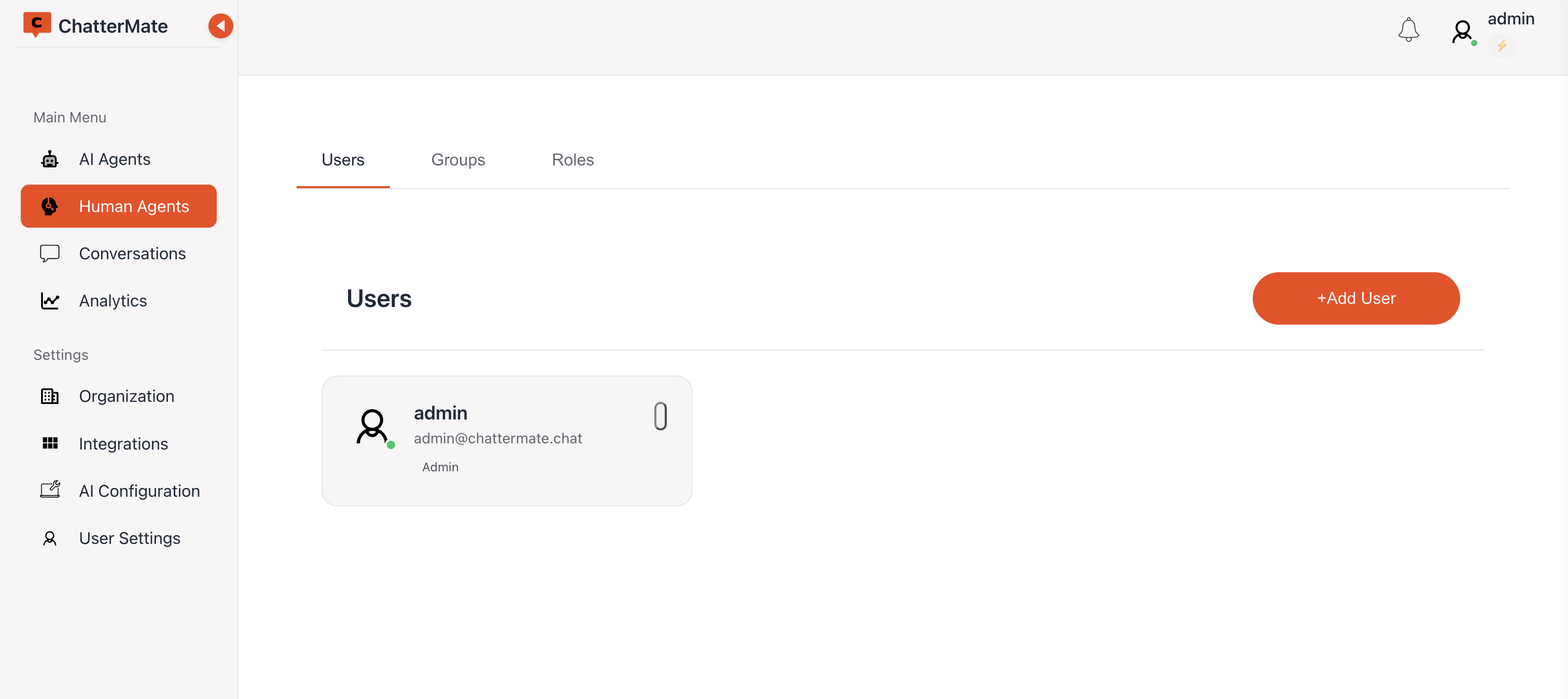Screen dimensions: 1568x699
Task: Click the notification bell icon
Action: point(1408,29)
